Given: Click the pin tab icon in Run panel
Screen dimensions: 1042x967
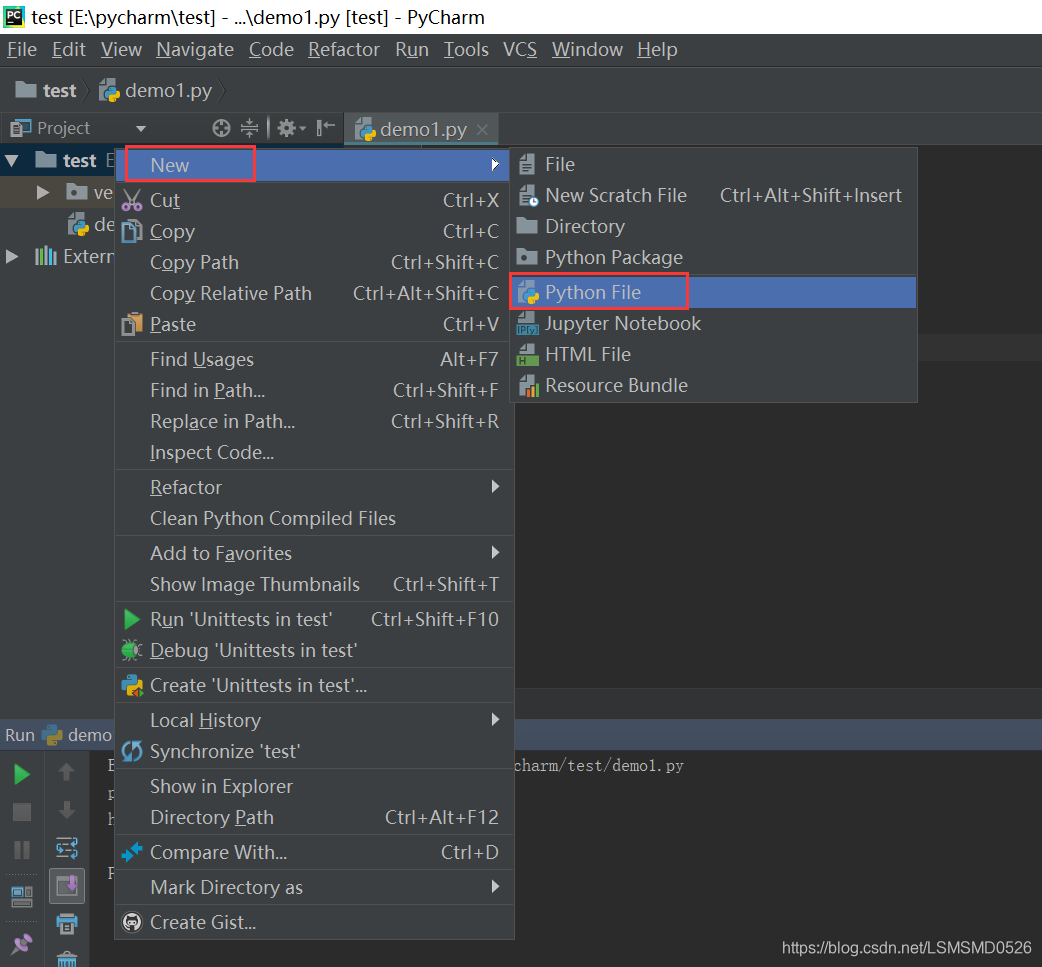Looking at the screenshot, I should pyautogui.click(x=22, y=943).
